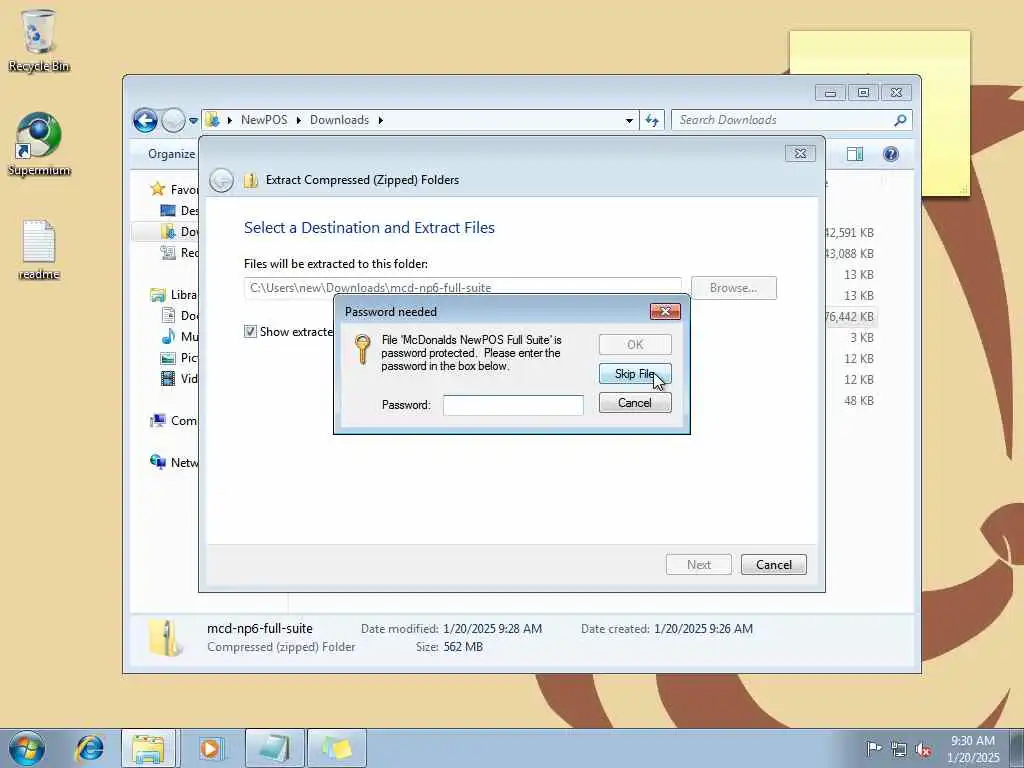This screenshot has width=1024, height=768.
Task: Select the readme file on the desktop
Action: (x=39, y=249)
